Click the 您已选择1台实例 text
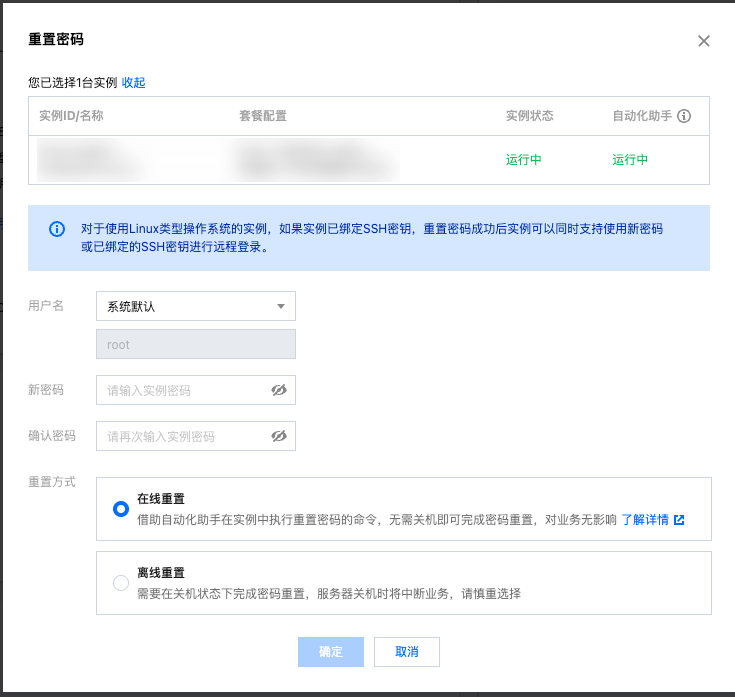This screenshot has width=735, height=697. (73, 82)
